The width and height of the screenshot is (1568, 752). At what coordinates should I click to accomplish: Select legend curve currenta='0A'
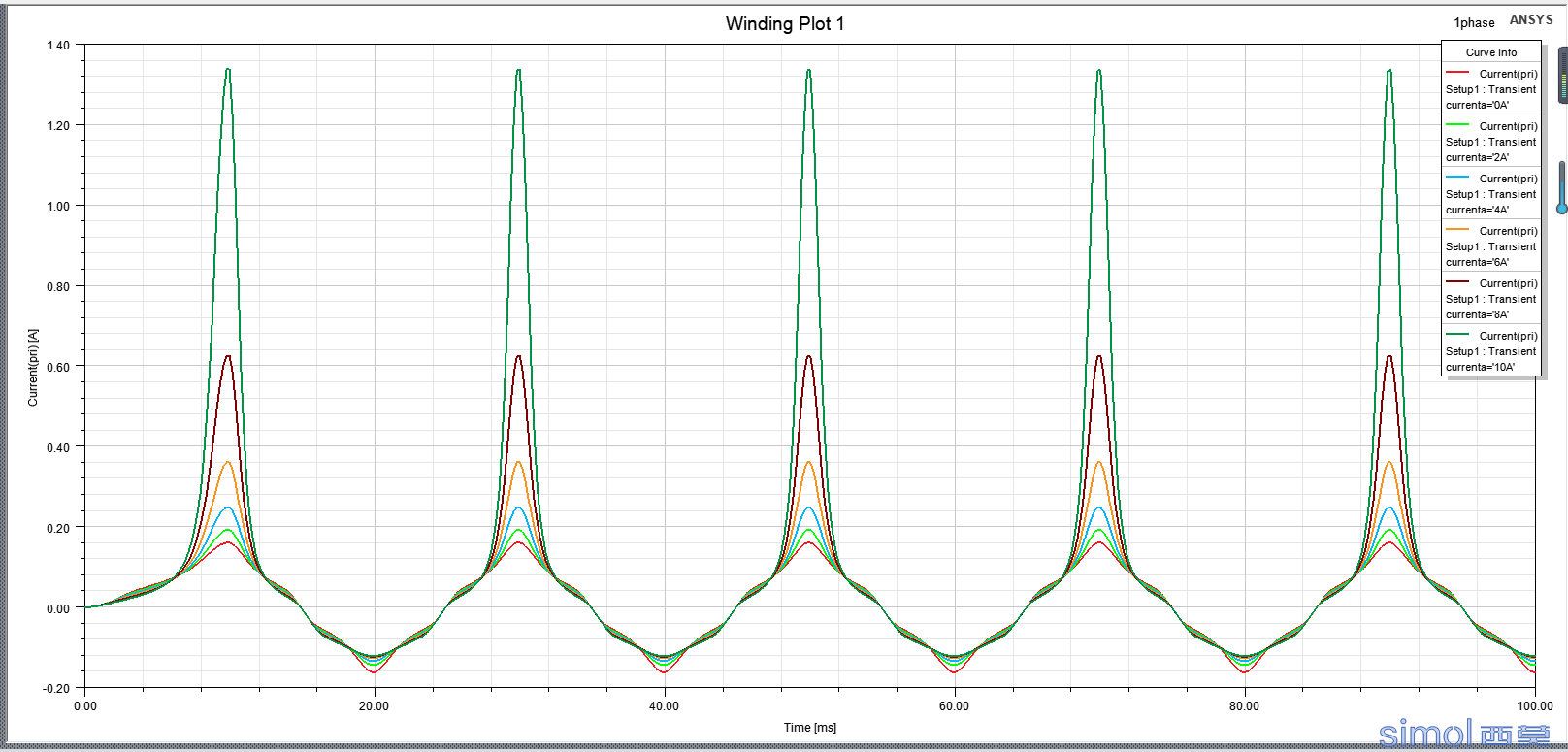pyautogui.click(x=1490, y=89)
